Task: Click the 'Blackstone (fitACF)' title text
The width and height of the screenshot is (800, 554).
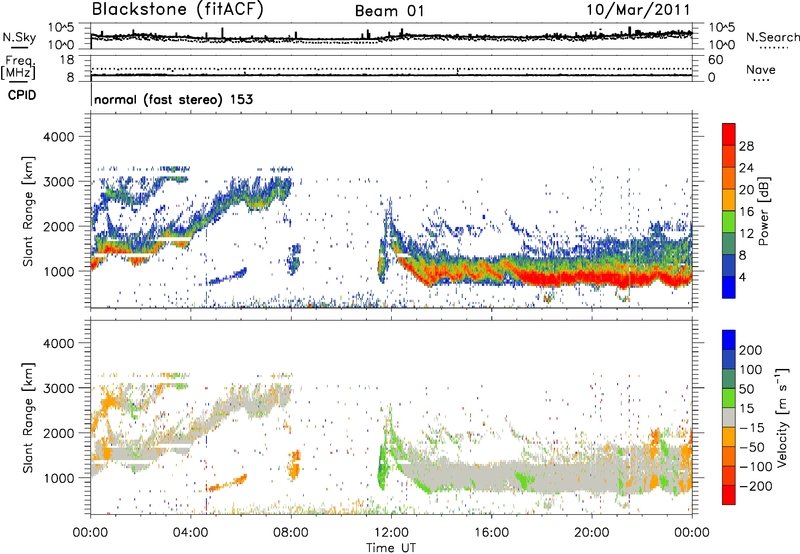Action: point(178,9)
